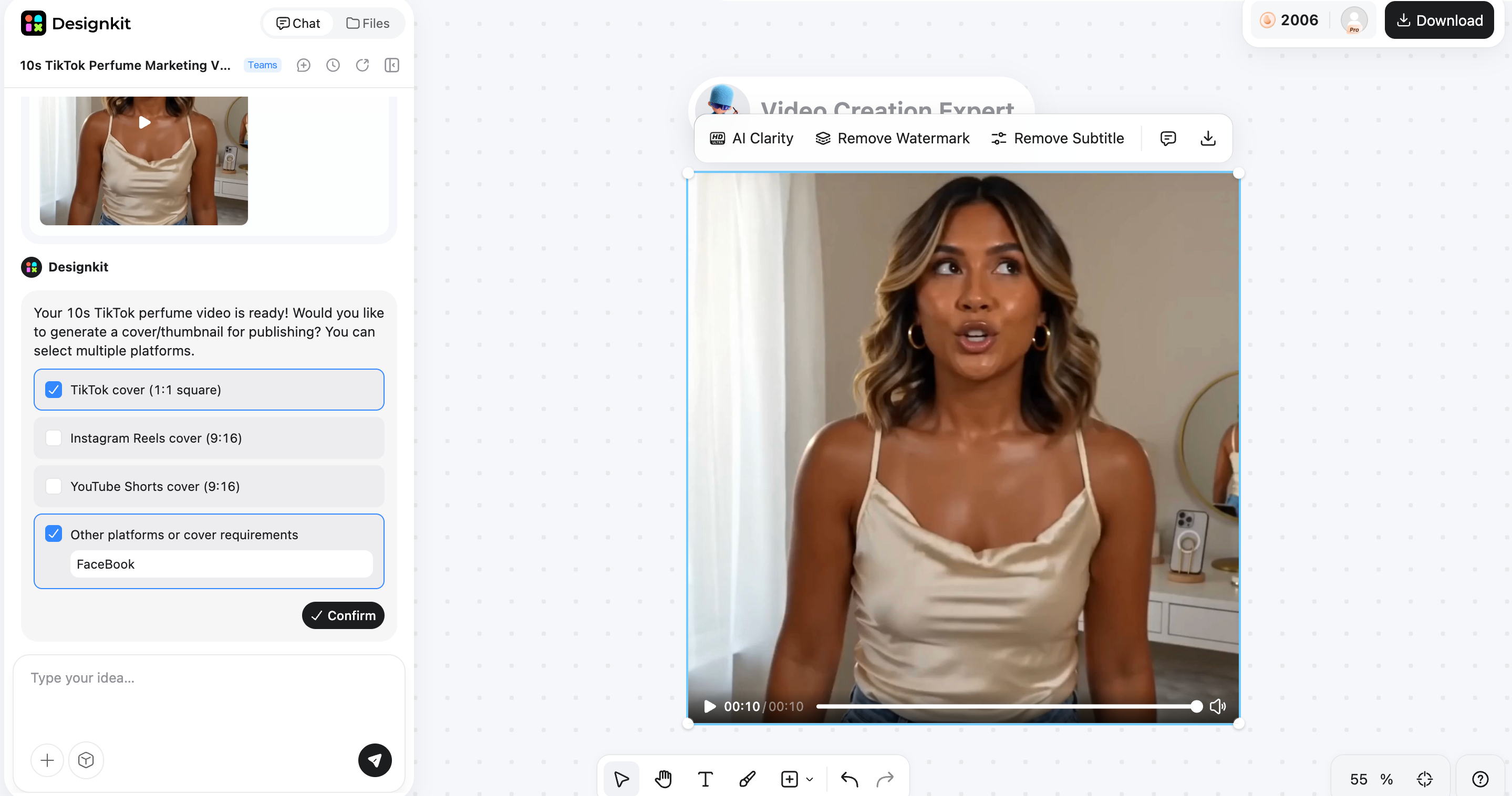Viewport: 1512px width, 796px height.
Task: Click Remove Watermark
Action: (893, 139)
